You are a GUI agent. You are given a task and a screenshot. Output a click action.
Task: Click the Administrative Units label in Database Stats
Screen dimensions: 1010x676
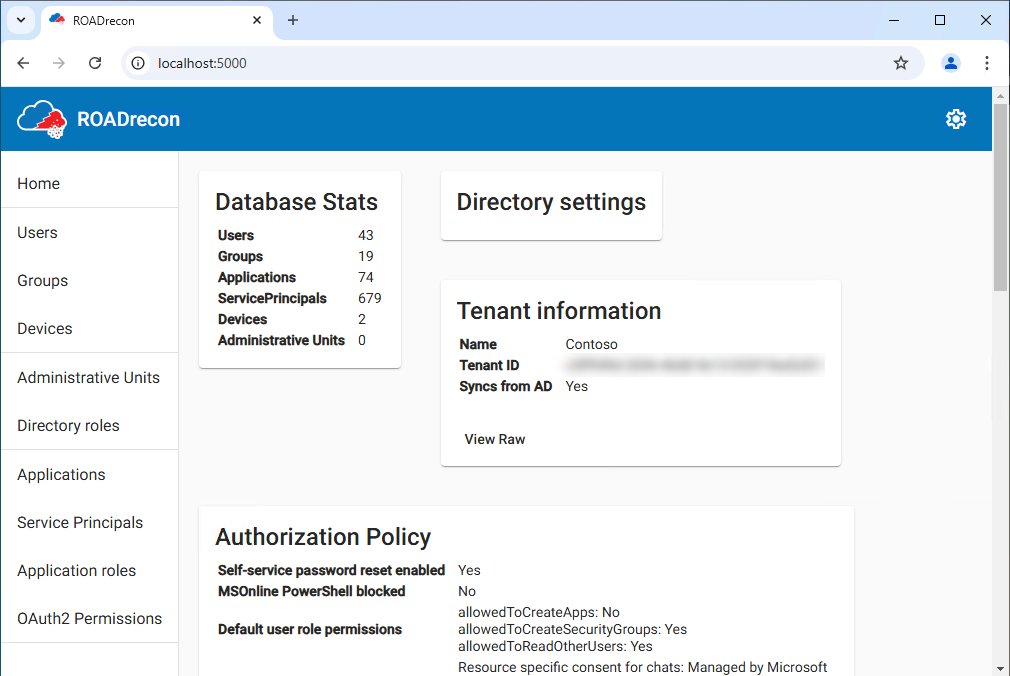281,340
